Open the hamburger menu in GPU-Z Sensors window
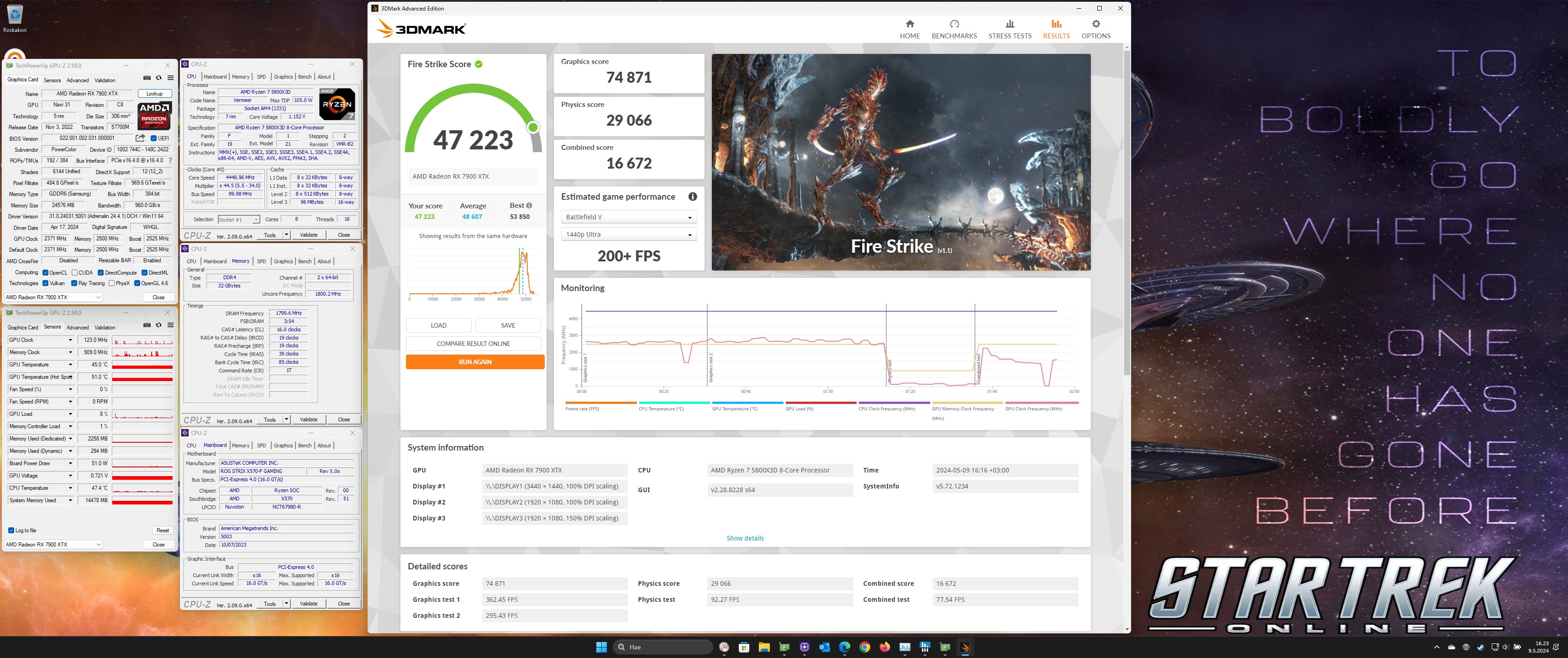The height and width of the screenshot is (658, 1568). pos(170,325)
